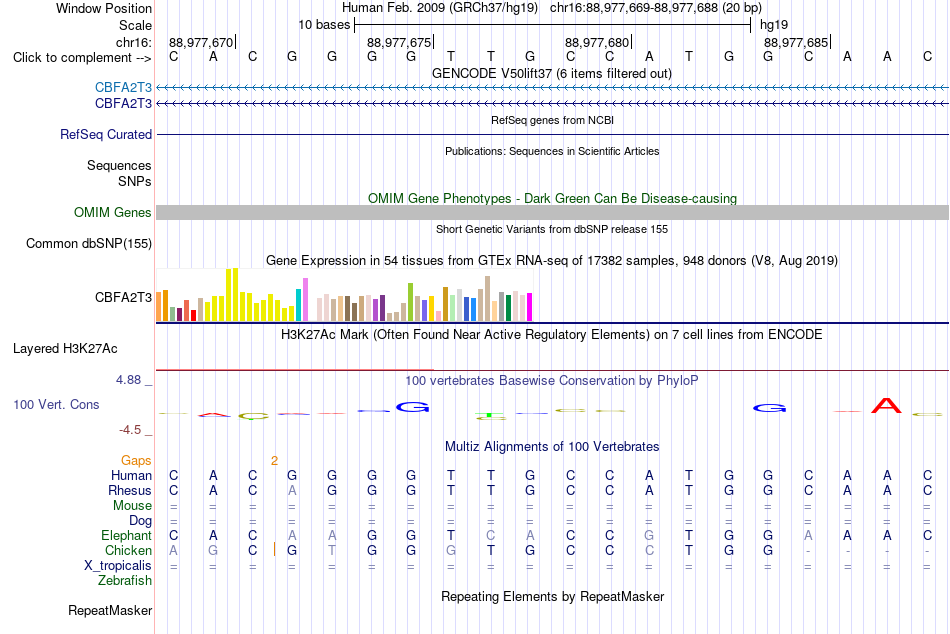Click 'Repeating Elements by RepeatMasker' title
Screen dimensions: 950x634
(552, 596)
